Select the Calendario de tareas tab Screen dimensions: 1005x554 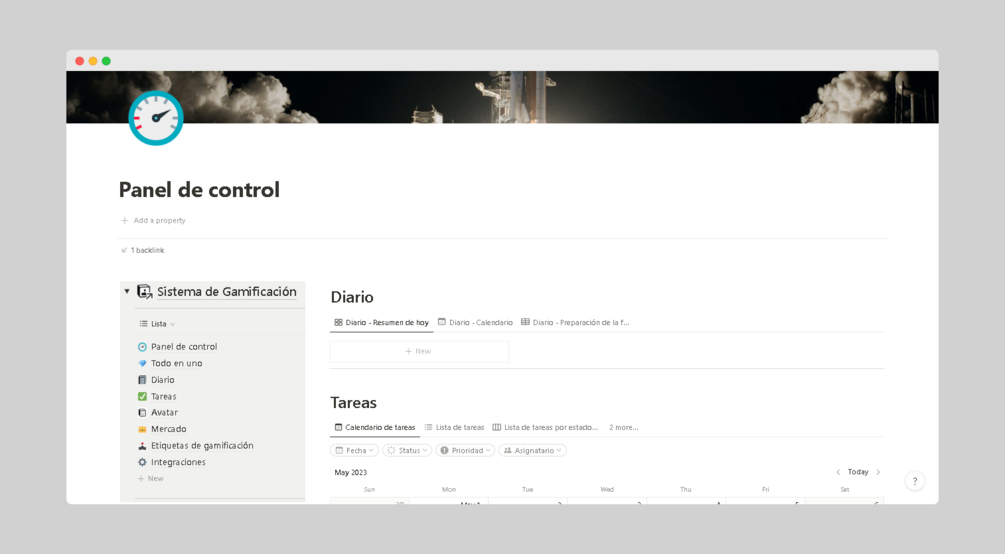click(375, 428)
